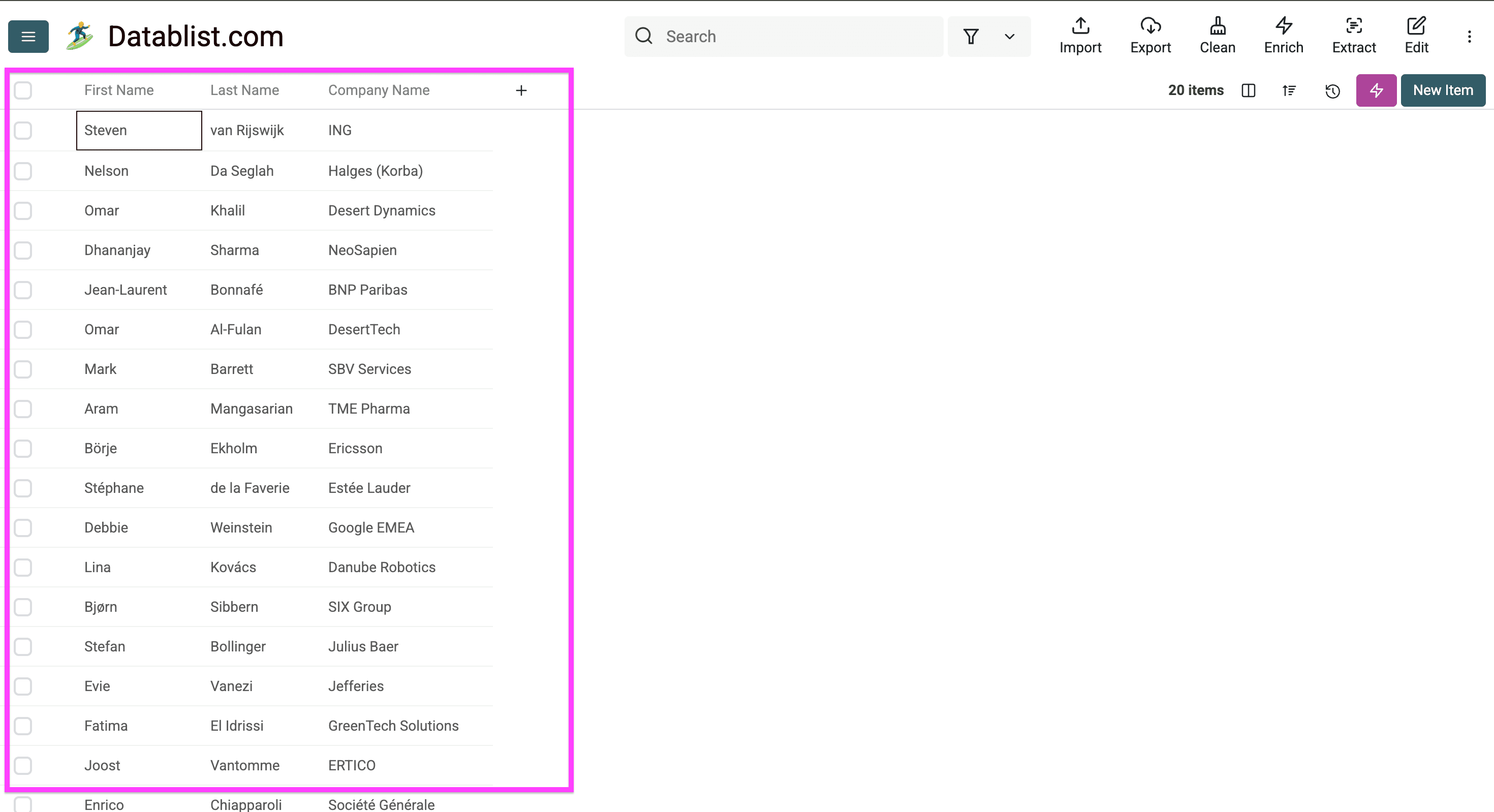Select the purple automations lightning icon
The height and width of the screenshot is (812, 1494).
point(1376,90)
